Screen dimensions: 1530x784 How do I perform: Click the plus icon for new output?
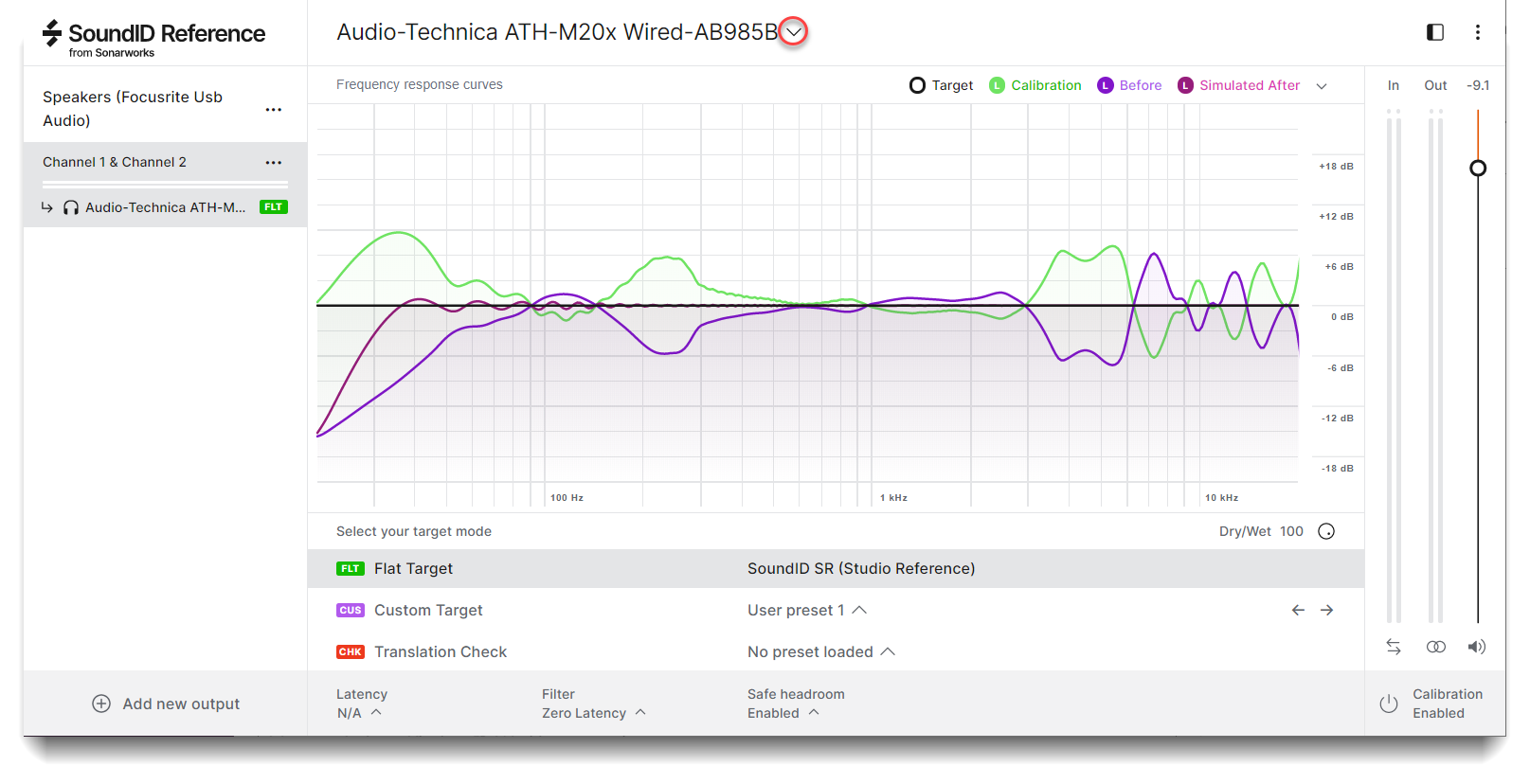click(101, 704)
